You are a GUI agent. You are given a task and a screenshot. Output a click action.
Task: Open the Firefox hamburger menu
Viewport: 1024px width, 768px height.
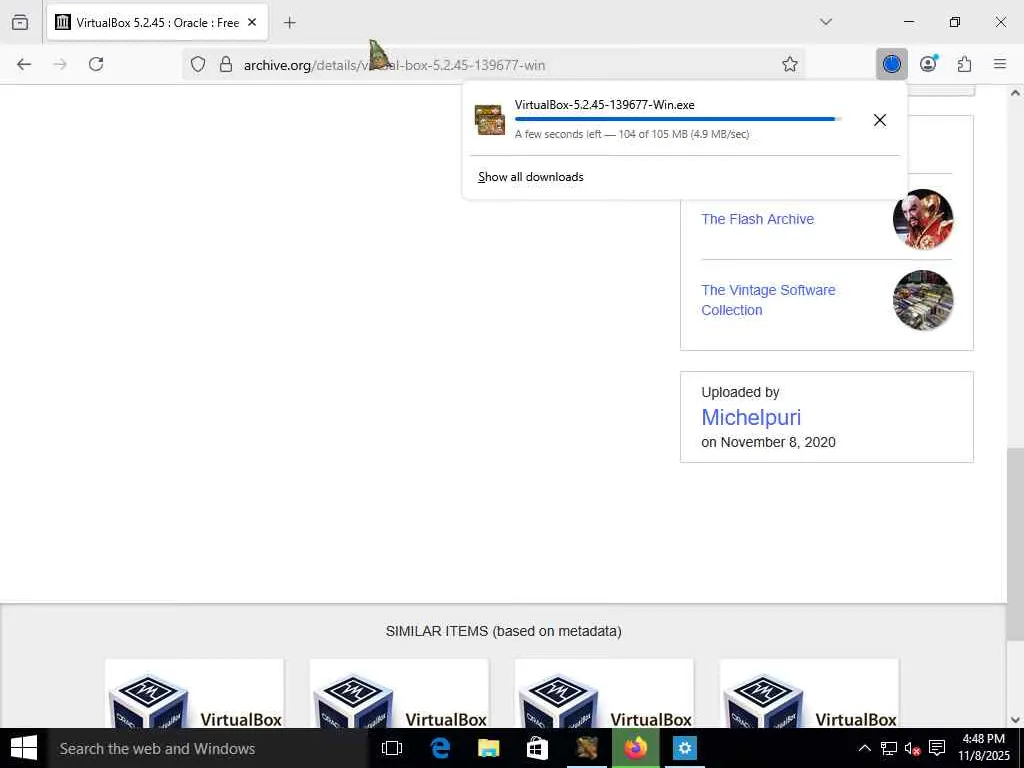coord(1000,64)
